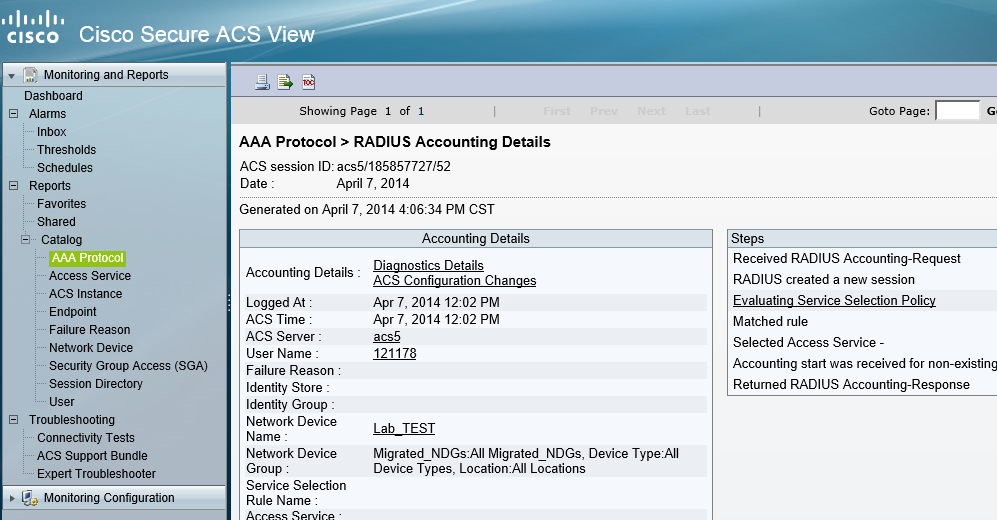Click the page number 1 link
Image resolution: width=997 pixels, height=520 pixels.
pos(421,111)
